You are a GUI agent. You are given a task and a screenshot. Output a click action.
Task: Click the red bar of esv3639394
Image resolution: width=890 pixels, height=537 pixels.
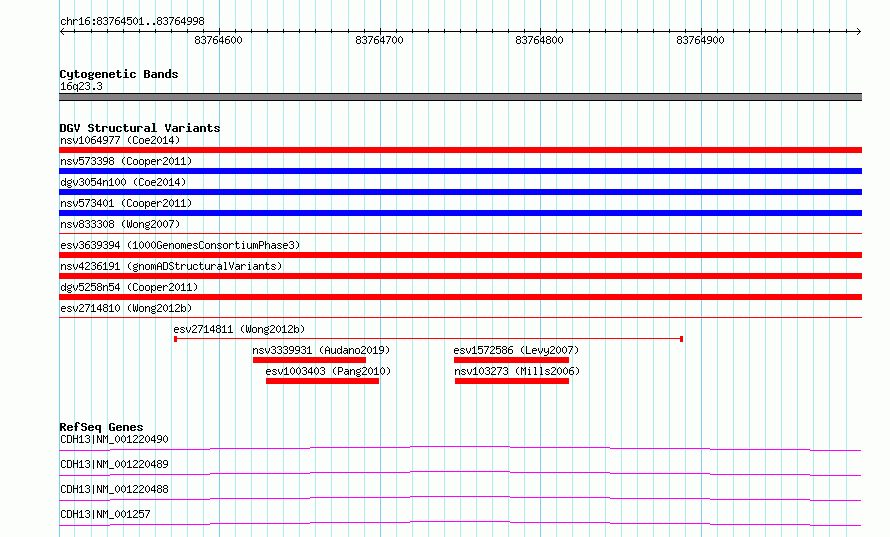460,255
